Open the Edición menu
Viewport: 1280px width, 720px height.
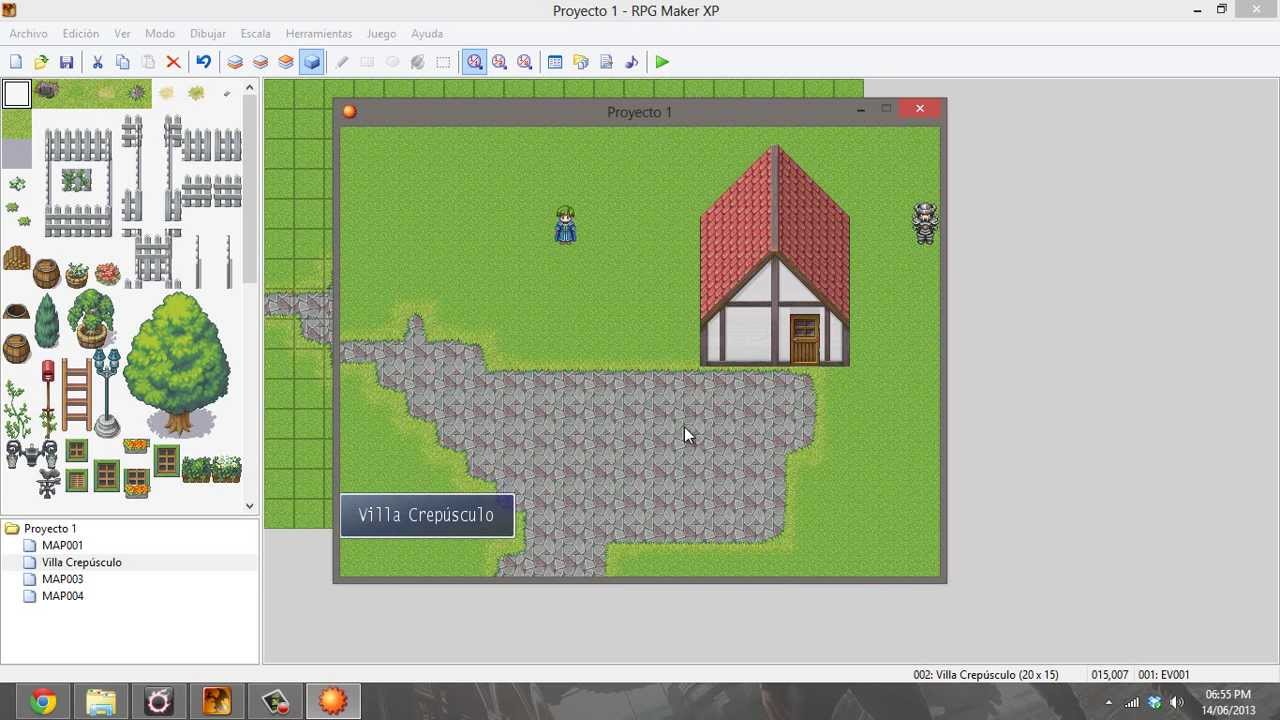[x=81, y=34]
